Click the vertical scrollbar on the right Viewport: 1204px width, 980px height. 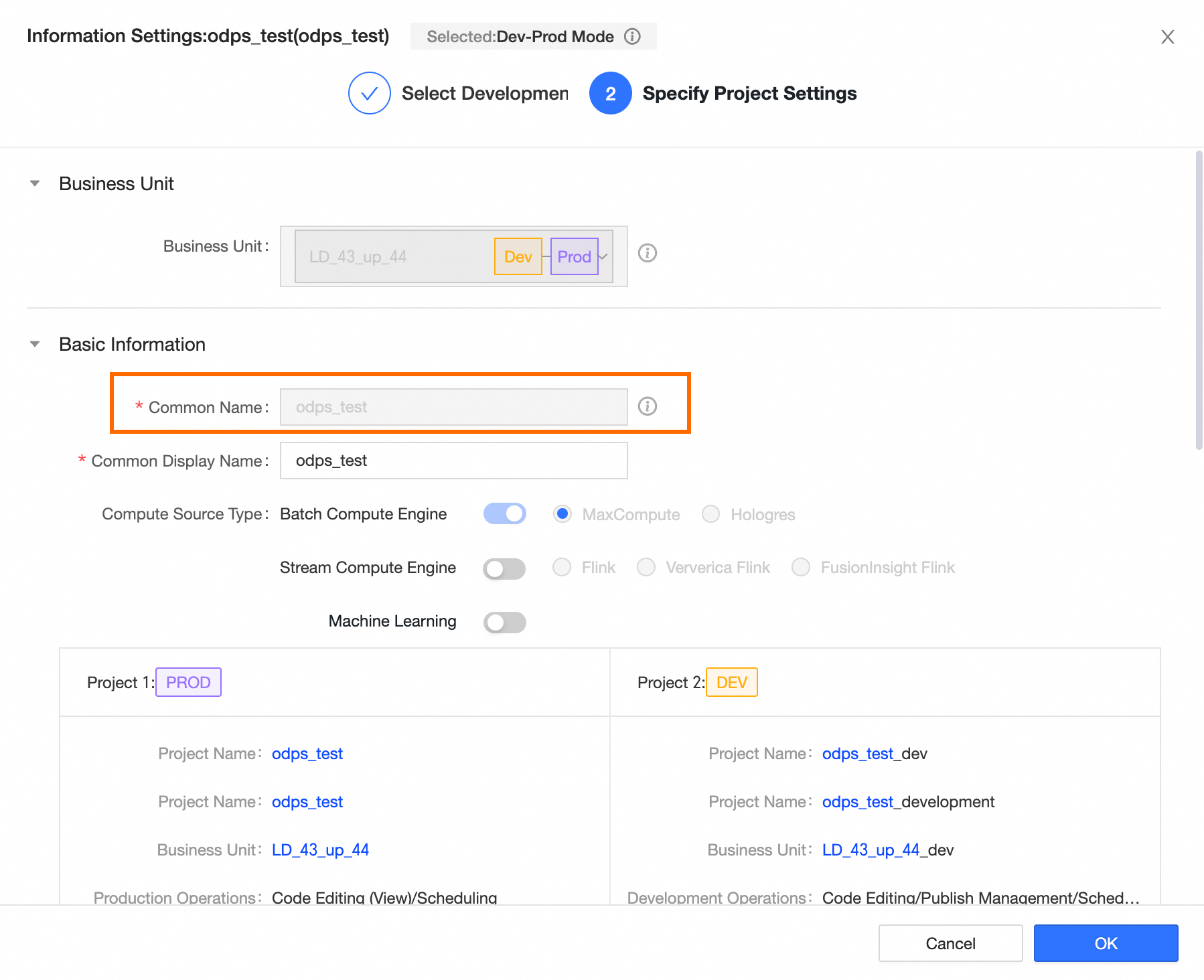pos(1199,301)
